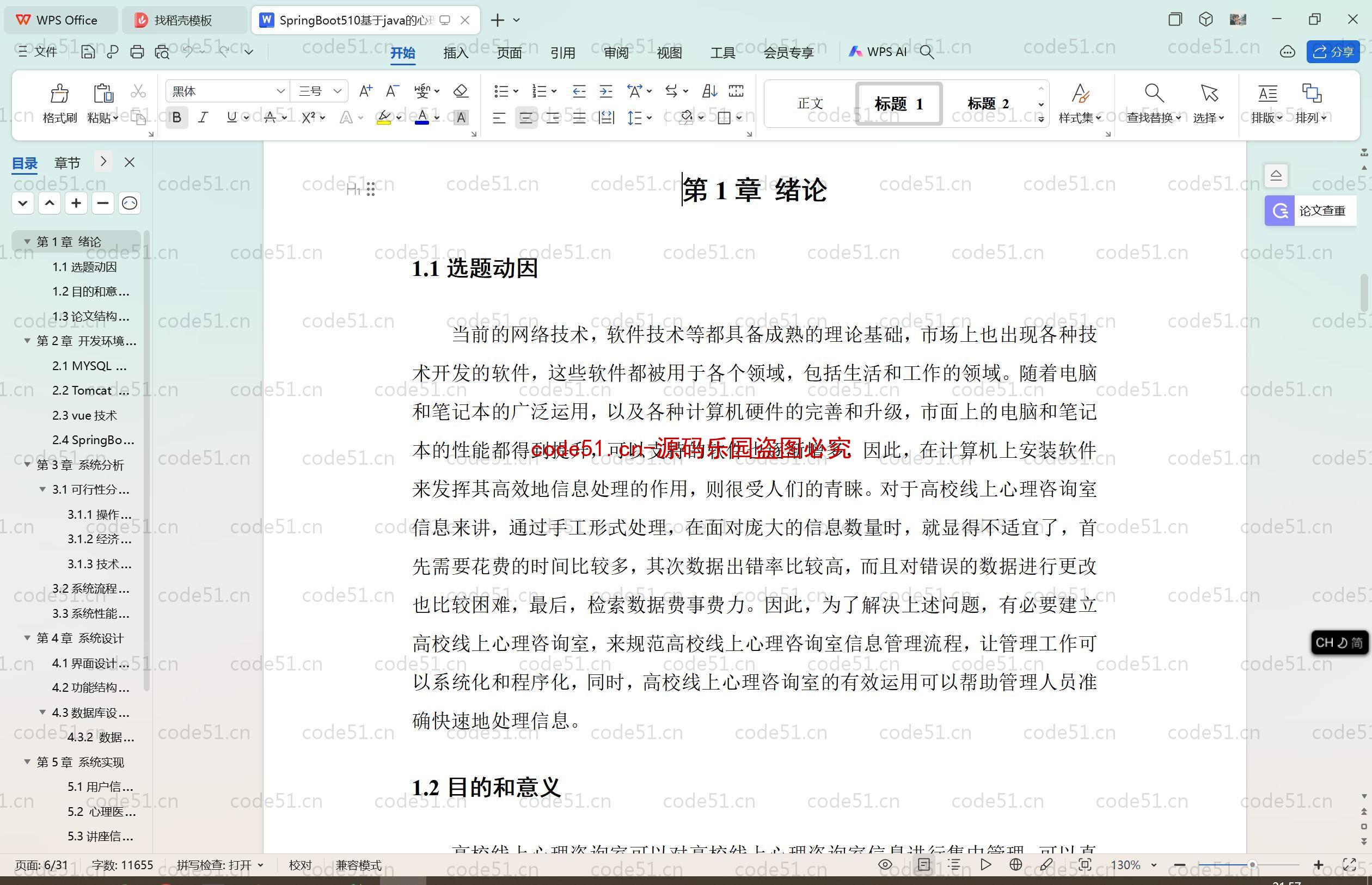Click the web layout globe icon

click(x=1015, y=864)
